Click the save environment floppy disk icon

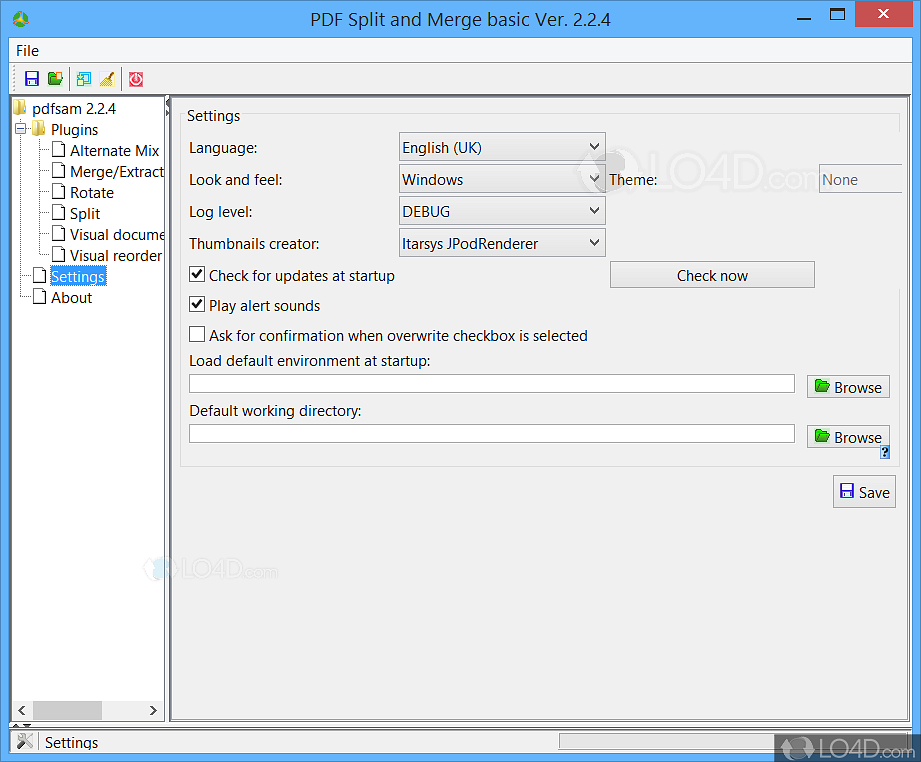[x=32, y=79]
